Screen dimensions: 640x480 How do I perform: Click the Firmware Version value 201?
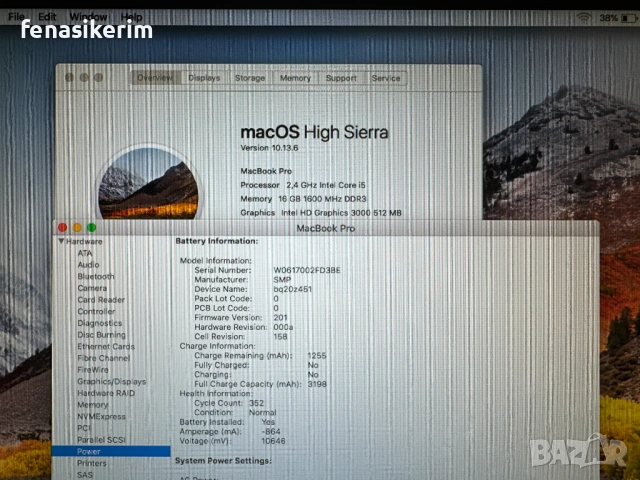280,318
